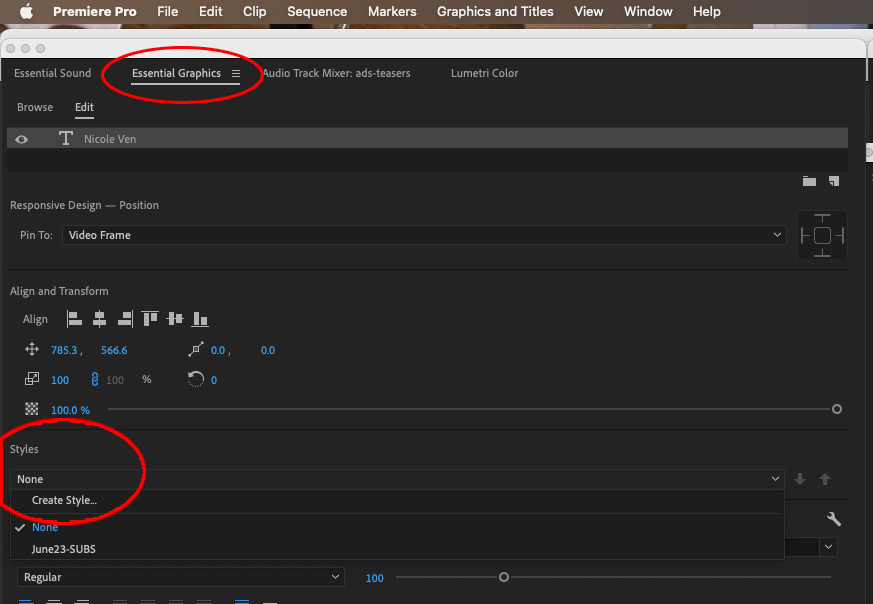Open the Audio Track Mixer tab
This screenshot has height=604, width=873.
[336, 73]
